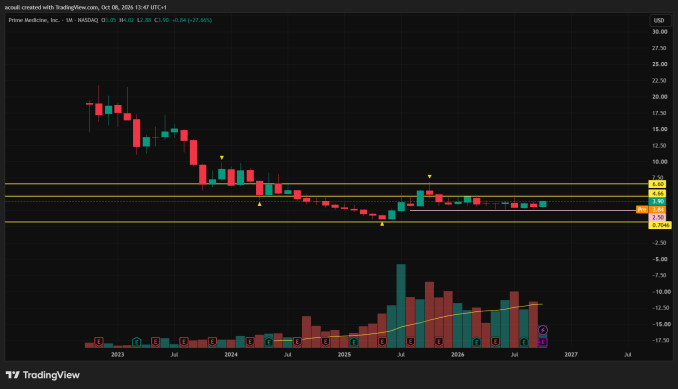Click the +0.84 (+27.66%) change value

tap(192, 20)
